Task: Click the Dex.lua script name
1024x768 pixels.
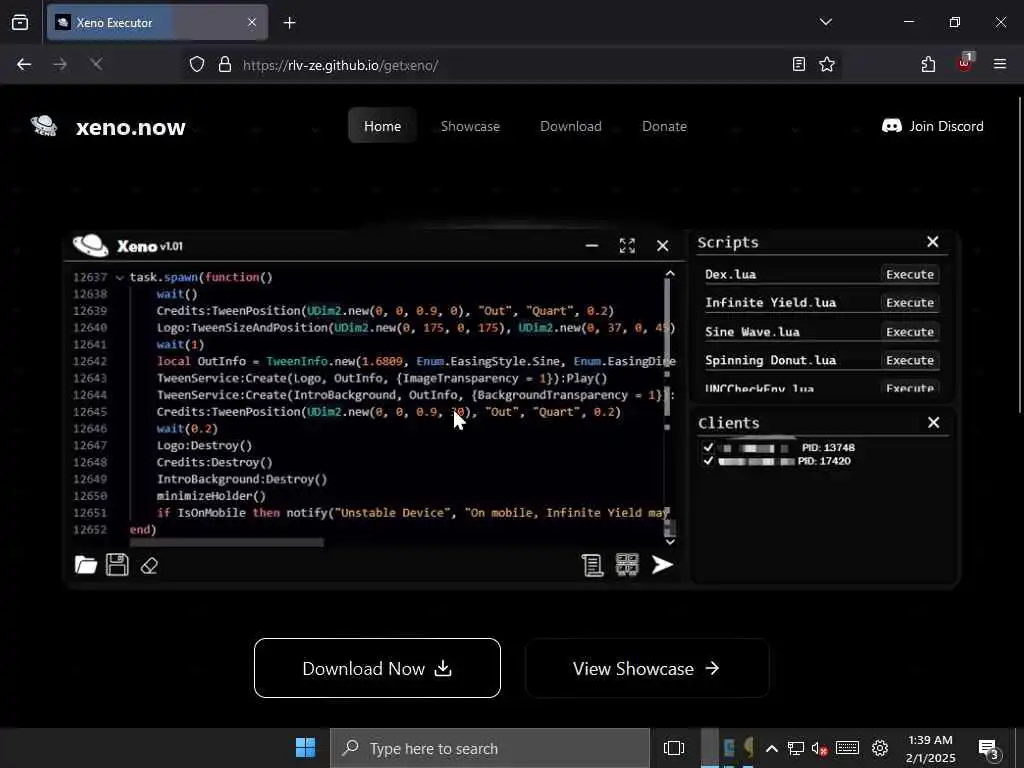Action: pos(730,274)
